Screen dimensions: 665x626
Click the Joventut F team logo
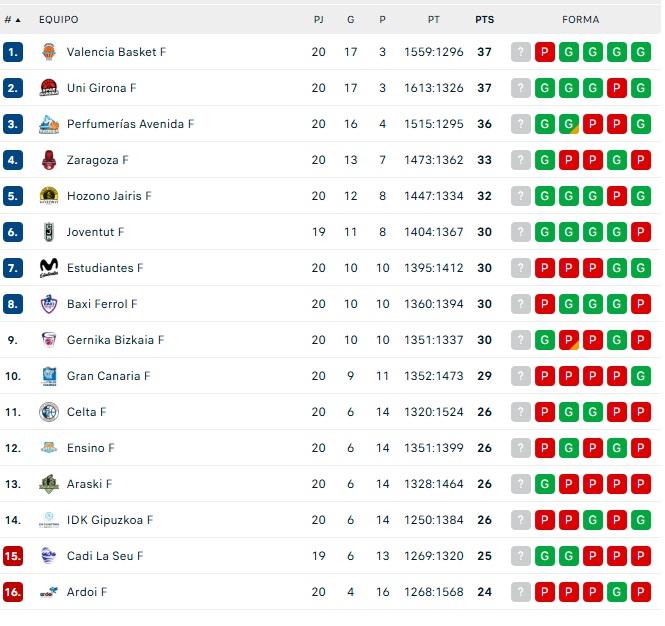tap(49, 232)
